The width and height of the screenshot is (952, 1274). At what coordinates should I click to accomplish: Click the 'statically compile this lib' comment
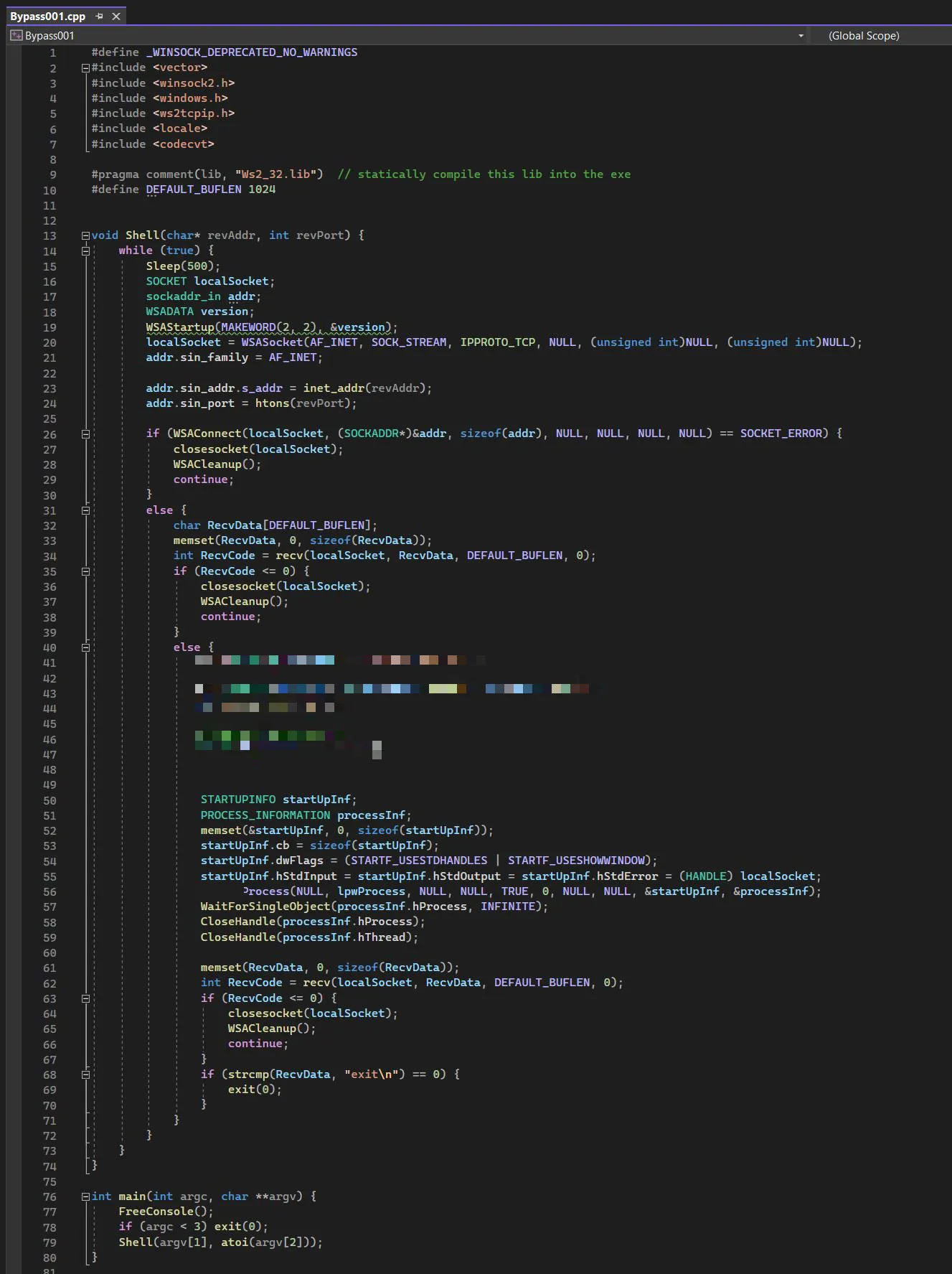pos(484,174)
